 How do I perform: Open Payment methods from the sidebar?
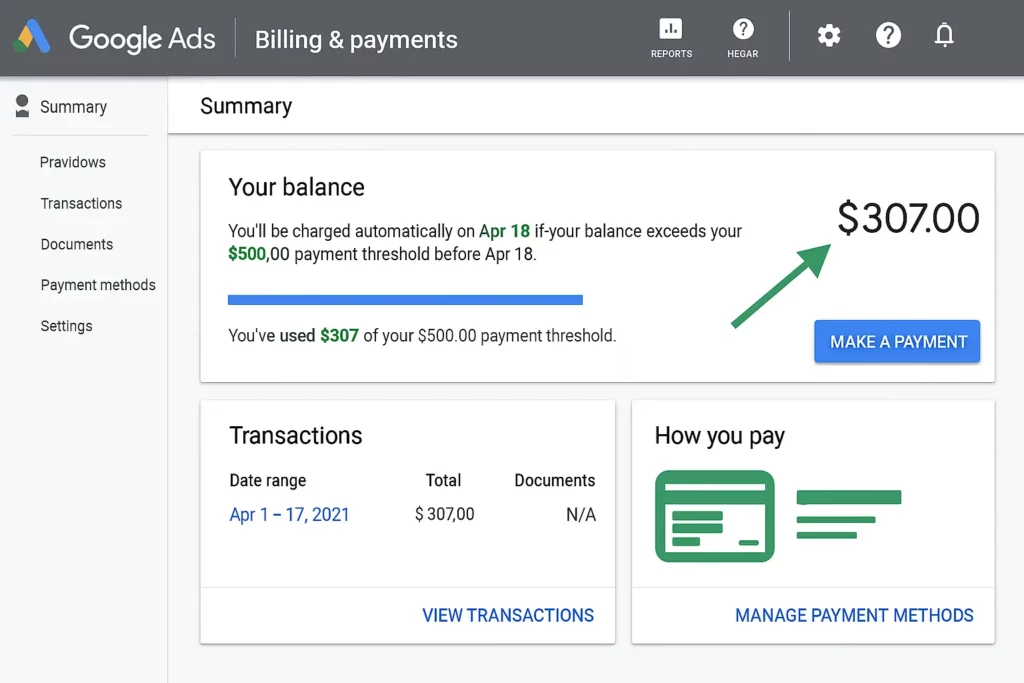(97, 285)
